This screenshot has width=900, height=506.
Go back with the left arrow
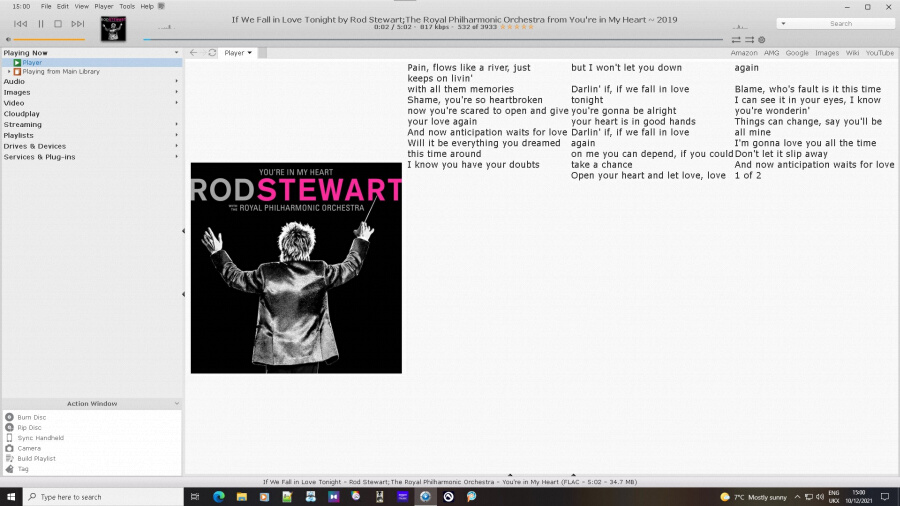click(x=193, y=53)
